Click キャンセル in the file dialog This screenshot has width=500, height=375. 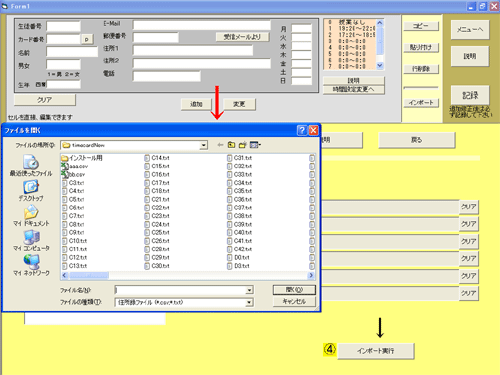point(294,301)
